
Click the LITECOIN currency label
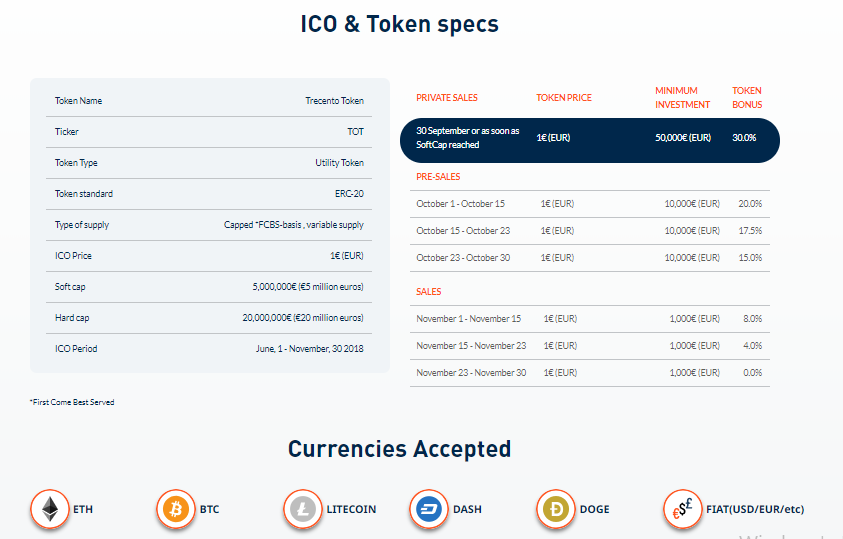pos(351,509)
